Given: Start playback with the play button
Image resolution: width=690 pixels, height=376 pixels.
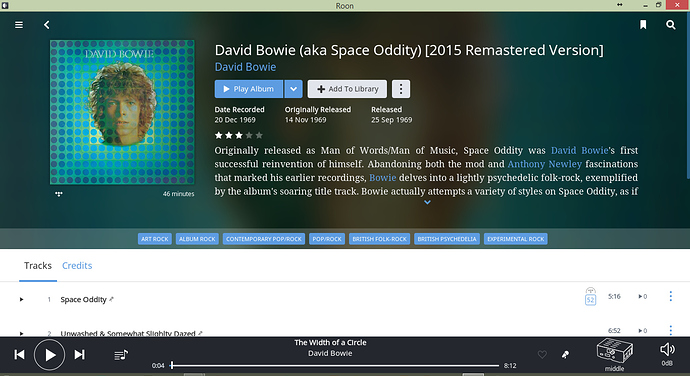Looking at the screenshot, I should click(x=50, y=355).
